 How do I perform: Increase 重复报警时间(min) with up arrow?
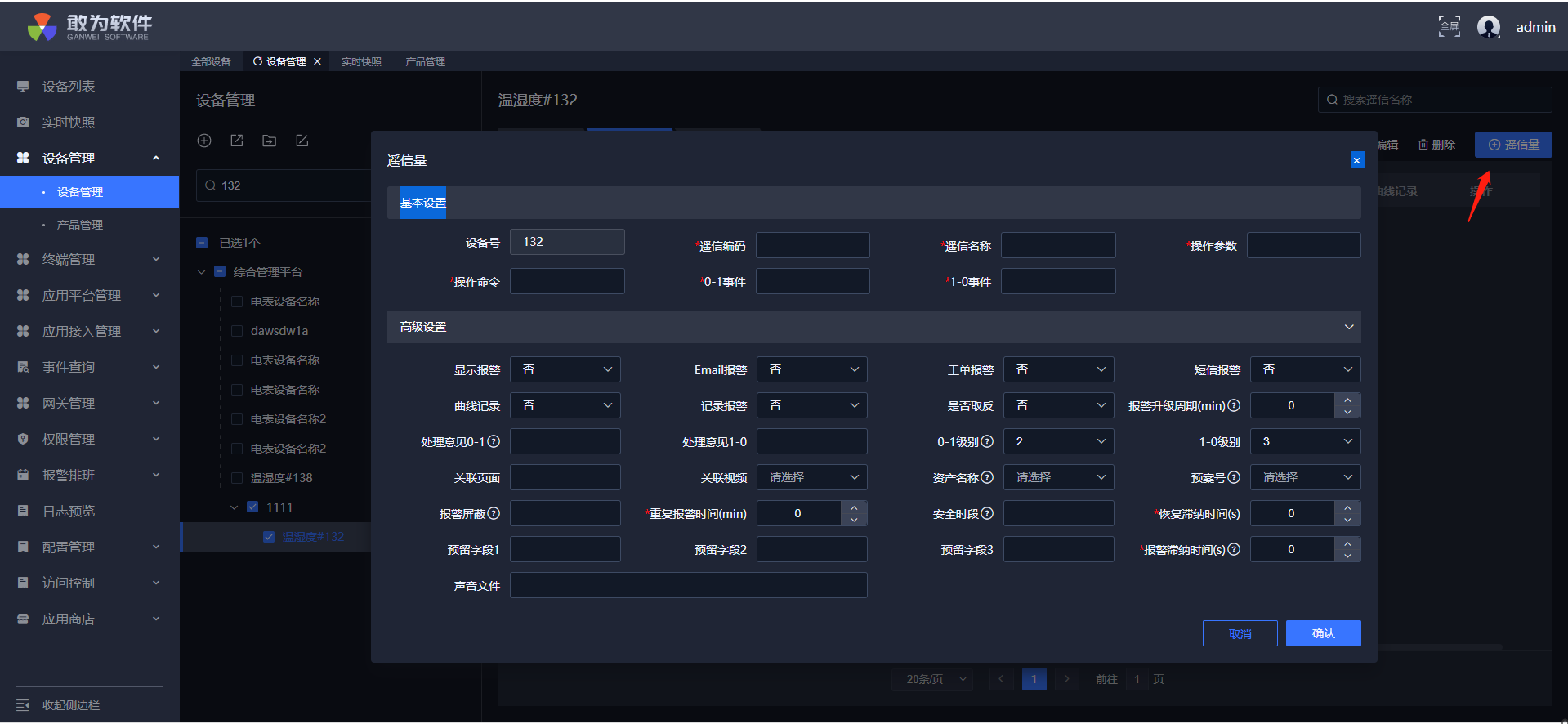pyautogui.click(x=854, y=507)
